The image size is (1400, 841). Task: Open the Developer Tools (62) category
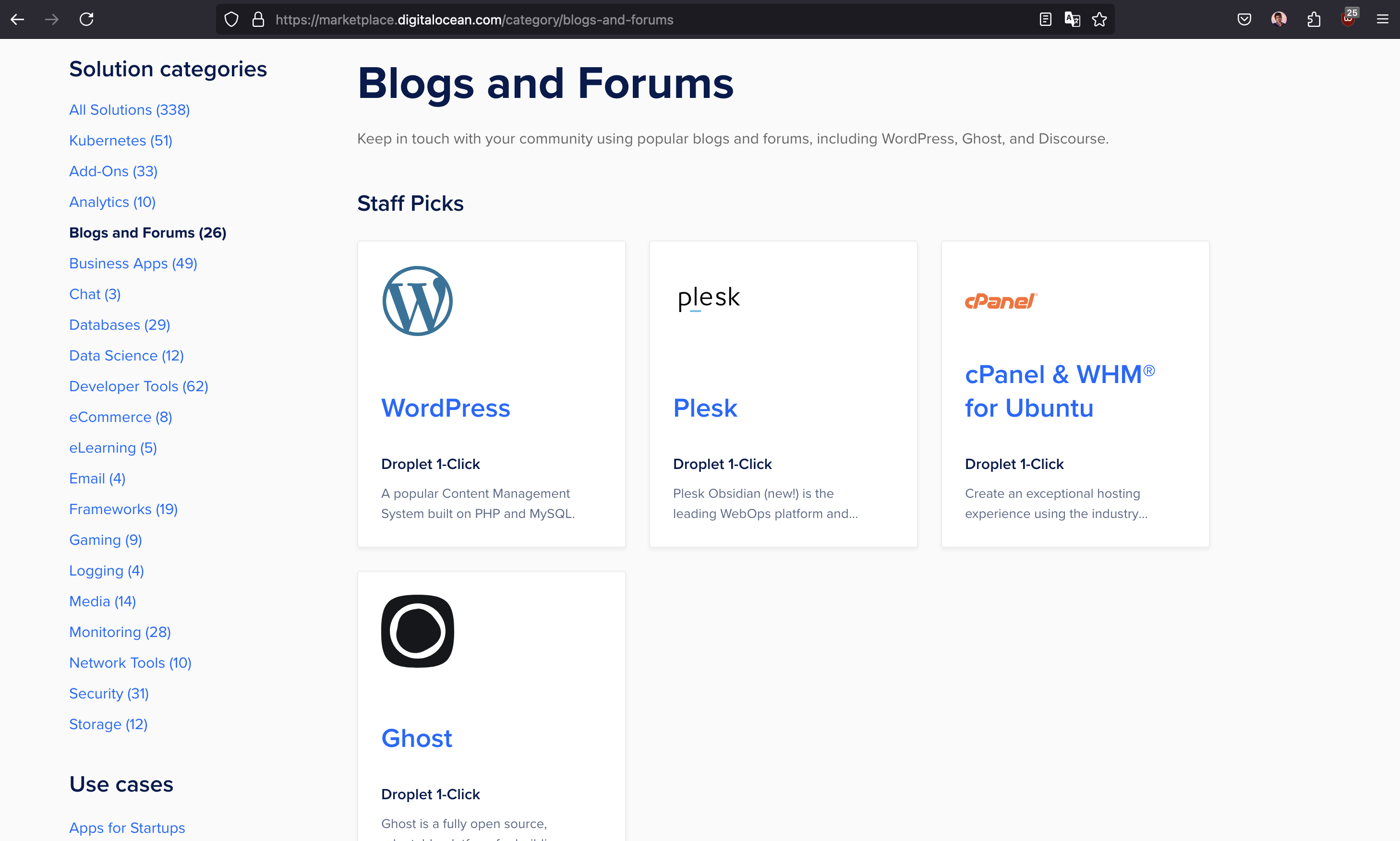click(x=138, y=386)
